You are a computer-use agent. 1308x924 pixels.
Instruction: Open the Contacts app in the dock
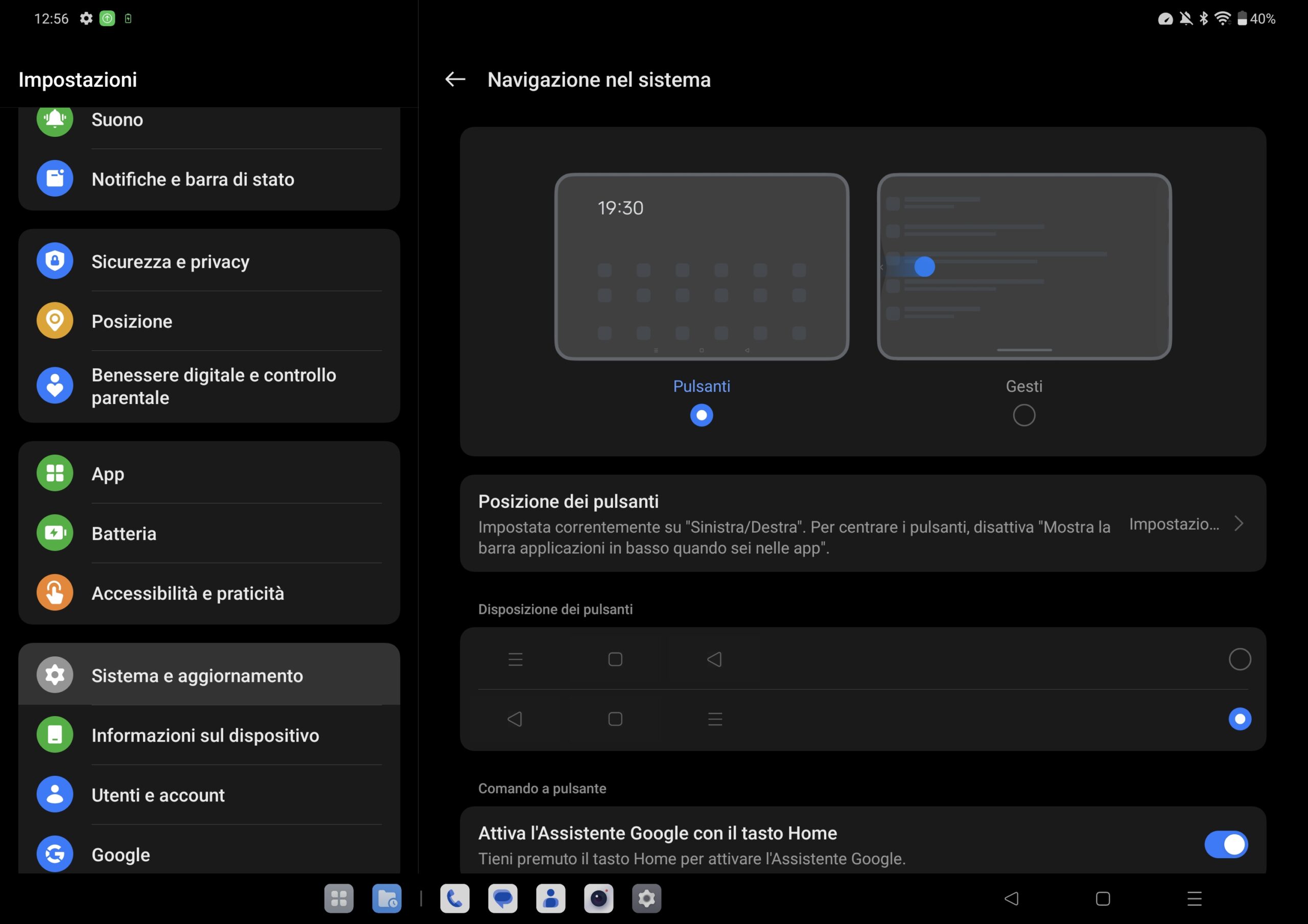click(x=550, y=898)
